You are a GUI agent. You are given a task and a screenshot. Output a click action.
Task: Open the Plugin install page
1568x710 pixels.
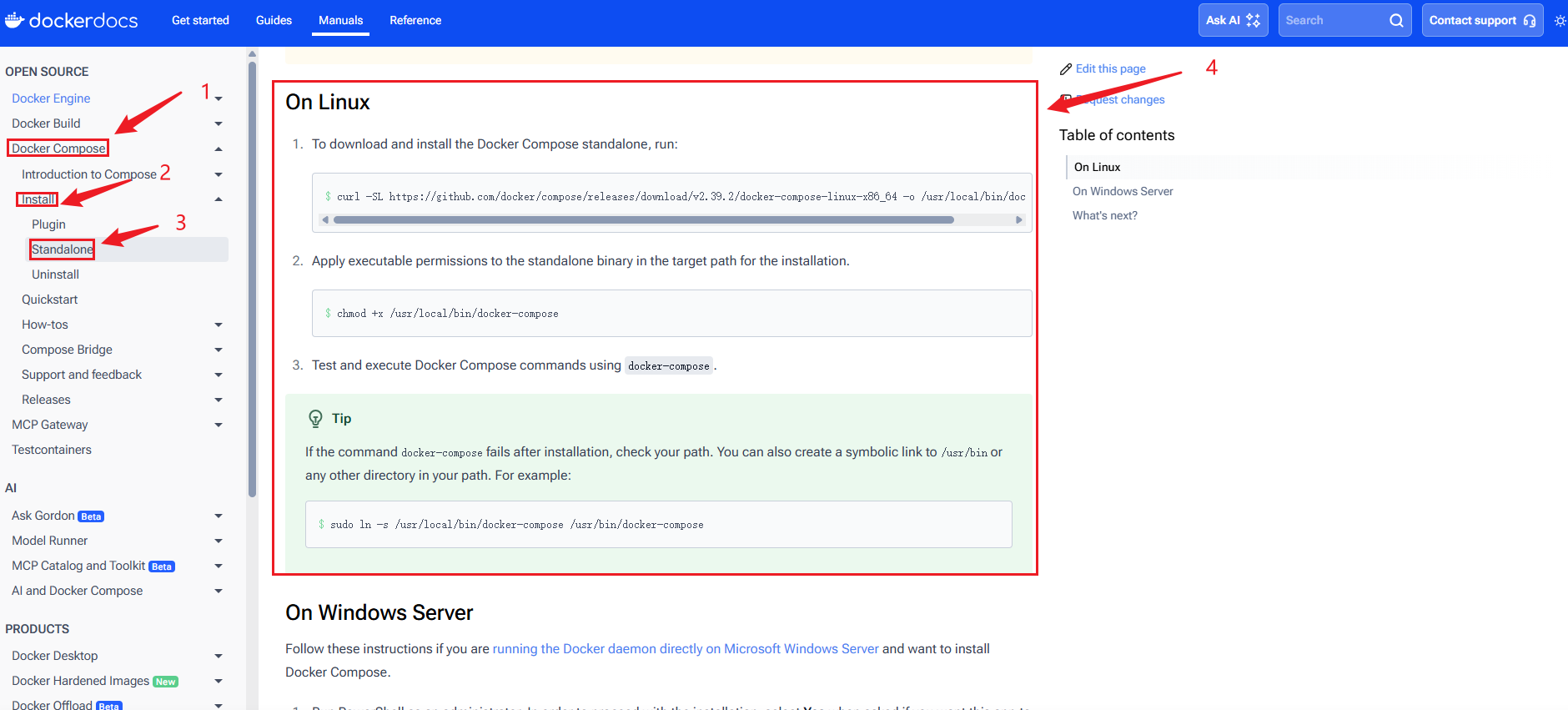click(48, 224)
